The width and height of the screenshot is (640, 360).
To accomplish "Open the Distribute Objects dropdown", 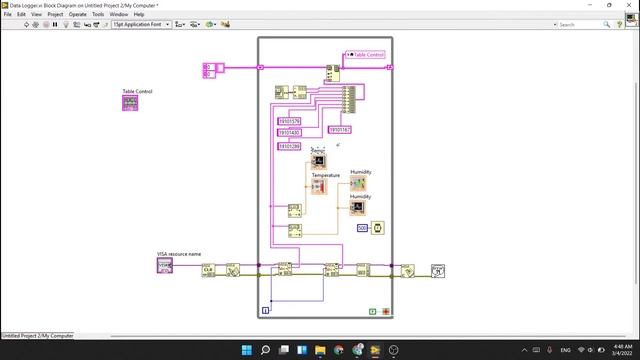I will 195,24.
